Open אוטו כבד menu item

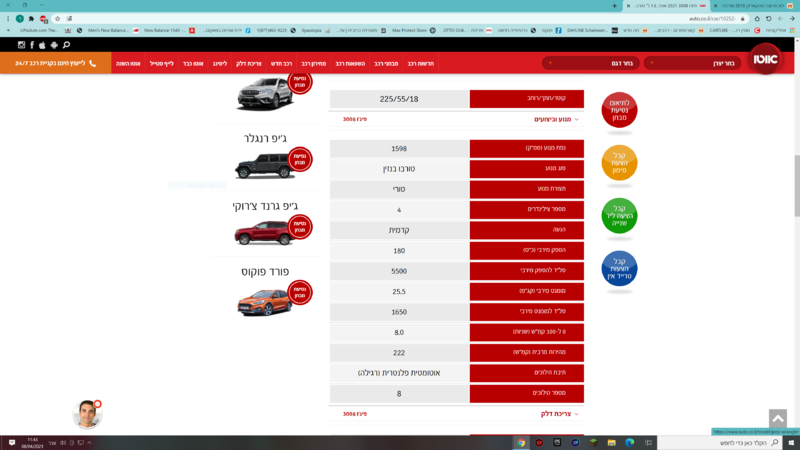pos(193,63)
